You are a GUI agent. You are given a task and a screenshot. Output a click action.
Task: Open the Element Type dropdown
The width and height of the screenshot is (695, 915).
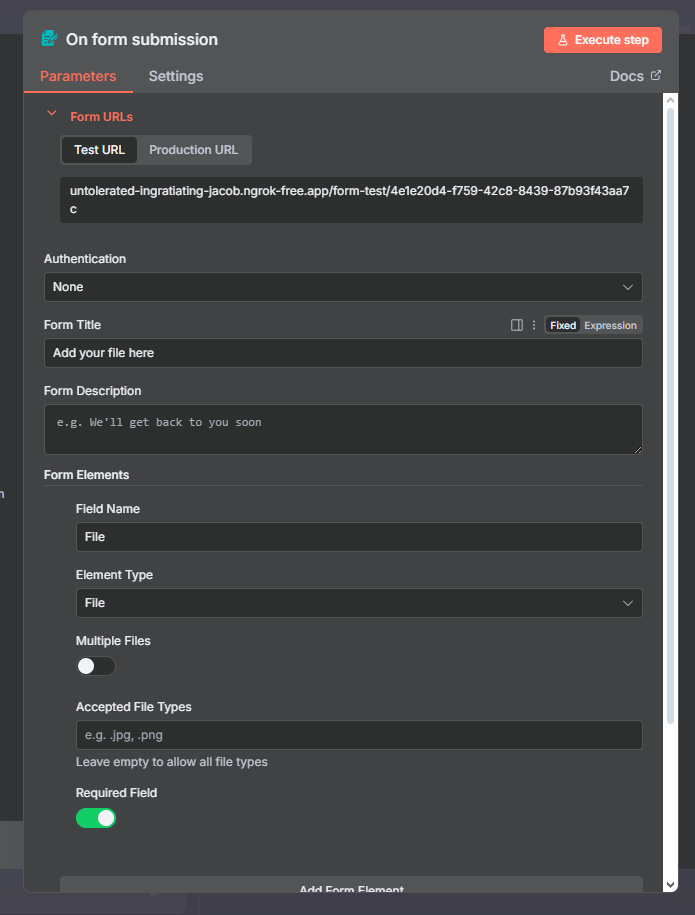click(359, 603)
